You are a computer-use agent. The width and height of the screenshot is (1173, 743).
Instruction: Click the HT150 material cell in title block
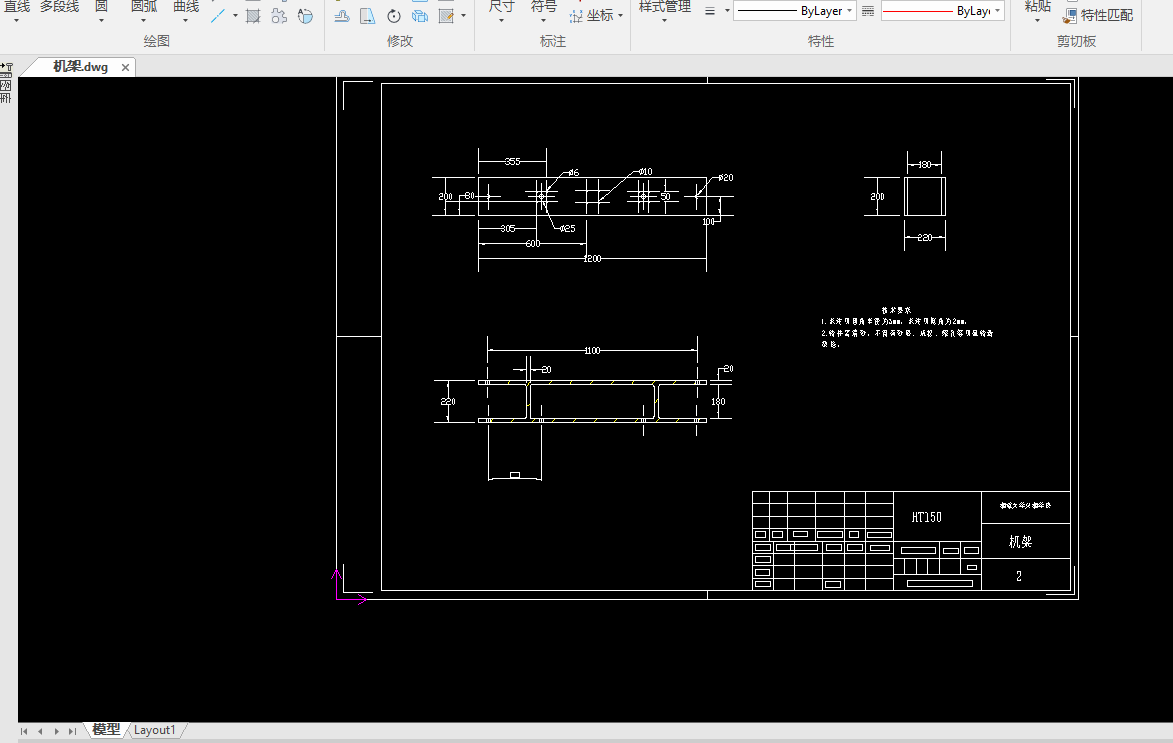(x=926, y=517)
